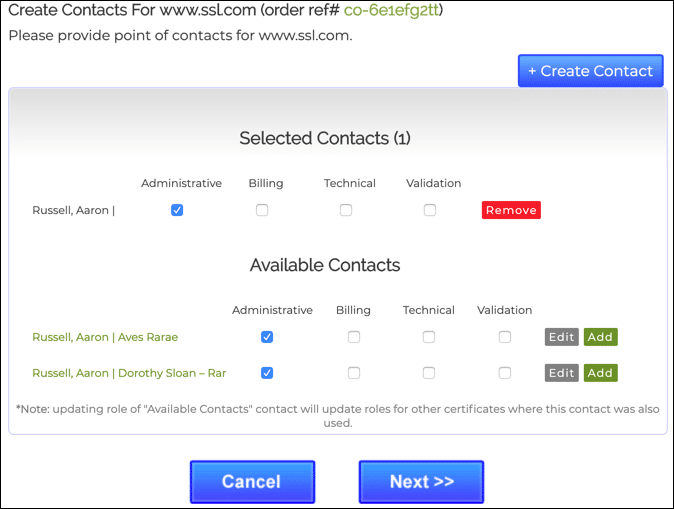Check Billing for Aves Rarae contact
674x509 pixels.
click(354, 337)
